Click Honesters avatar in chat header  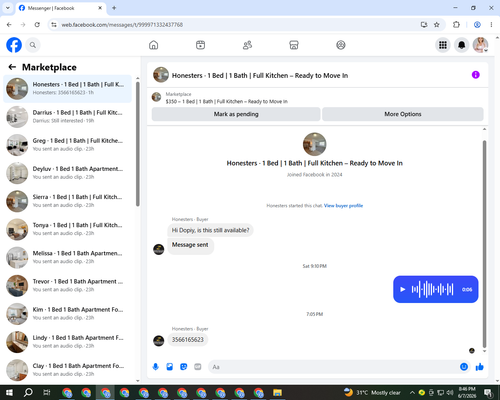point(161,75)
